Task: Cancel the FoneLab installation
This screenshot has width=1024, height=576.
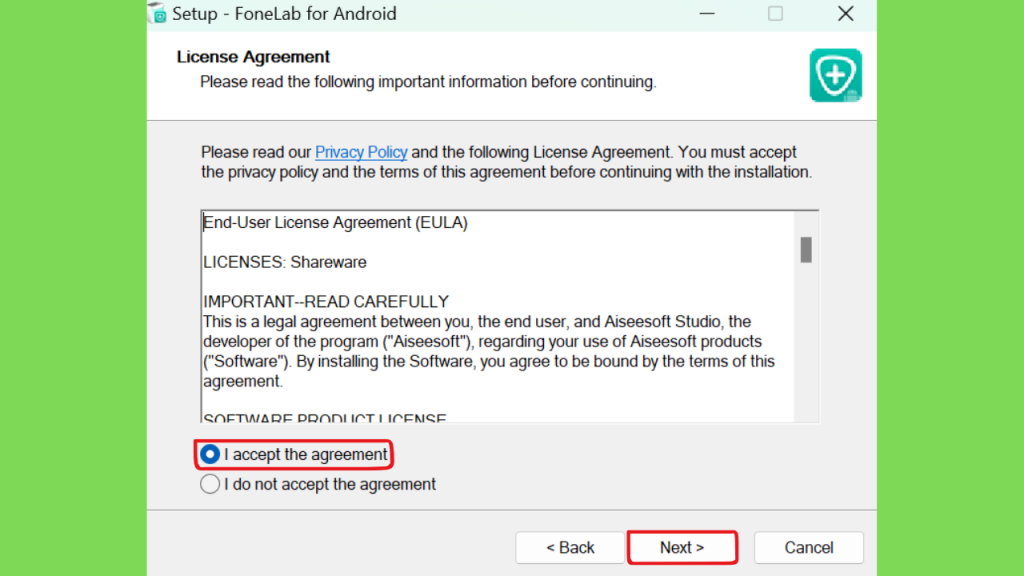Action: click(808, 547)
